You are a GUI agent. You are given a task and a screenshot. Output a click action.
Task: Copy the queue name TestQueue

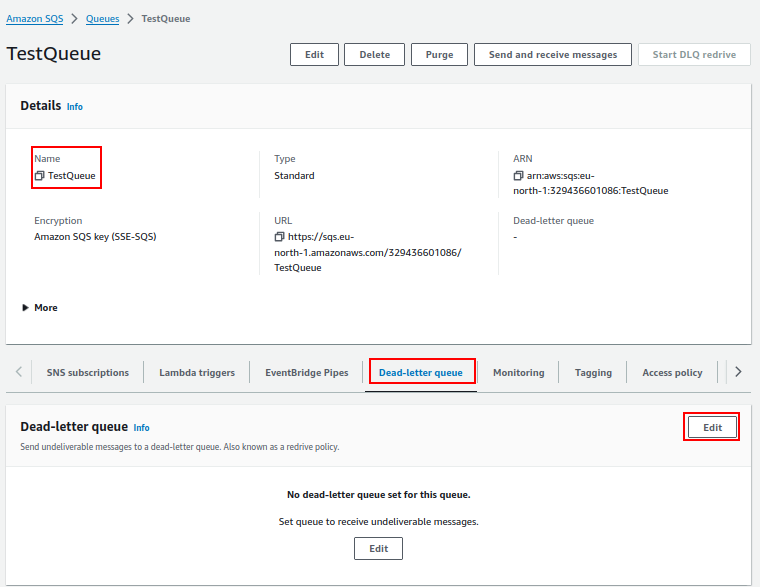tap(39, 175)
